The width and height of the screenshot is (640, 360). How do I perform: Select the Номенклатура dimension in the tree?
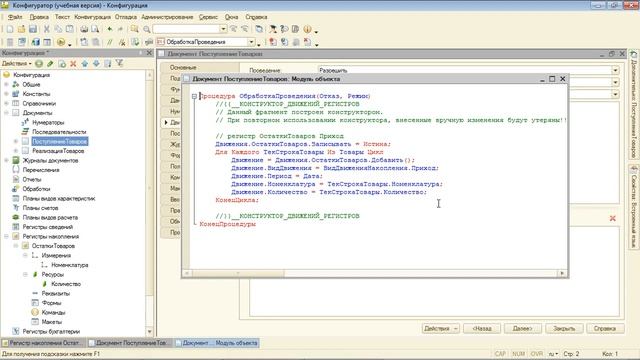69,265
